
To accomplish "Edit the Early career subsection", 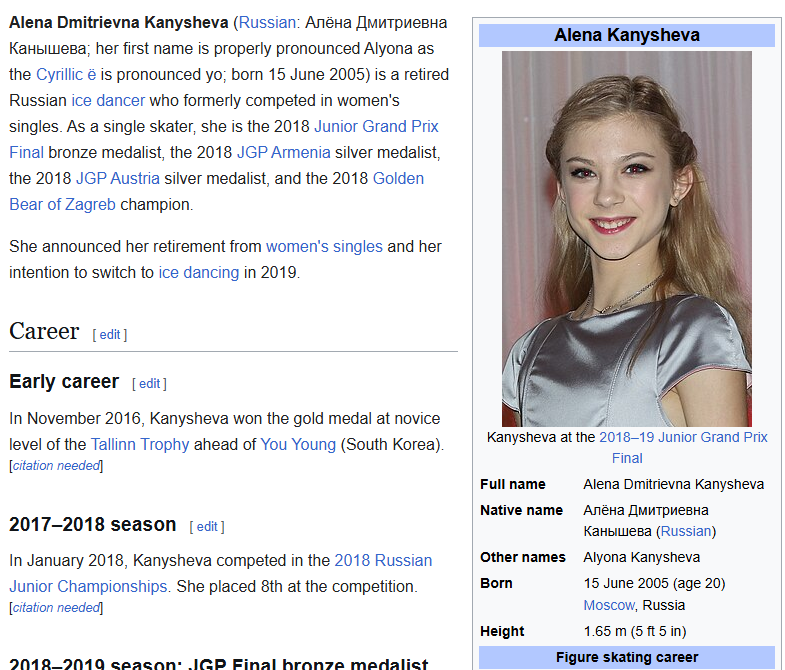I will pos(149,383).
